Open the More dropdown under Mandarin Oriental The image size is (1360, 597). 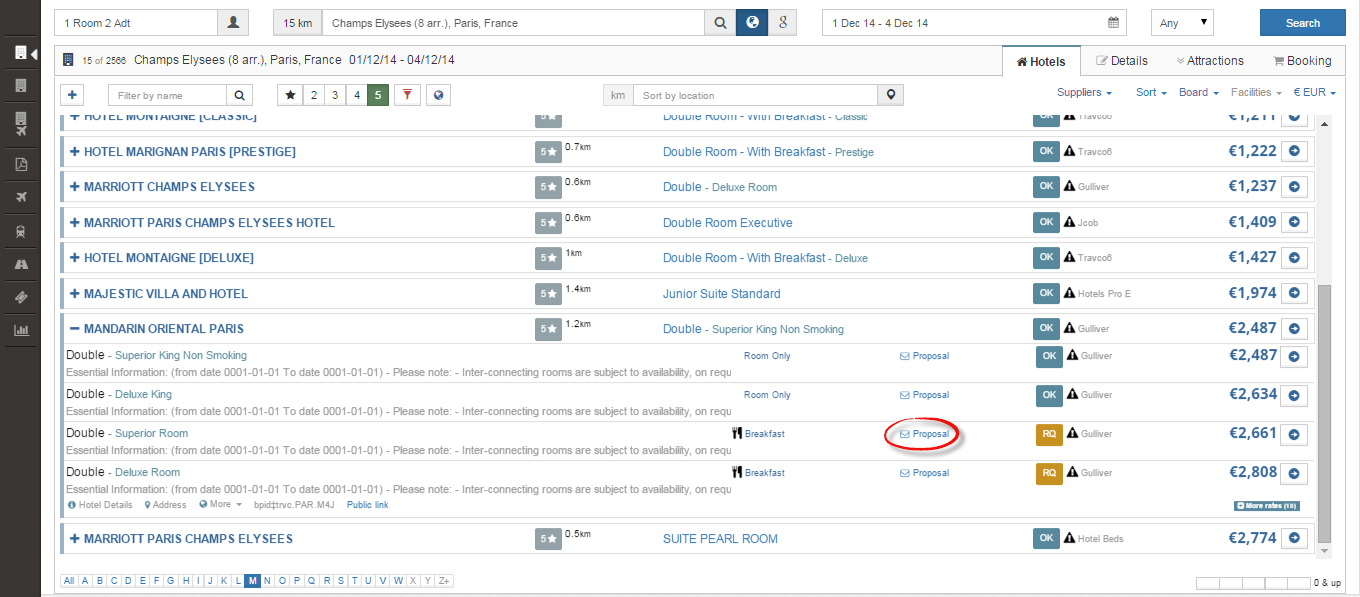tap(221, 505)
